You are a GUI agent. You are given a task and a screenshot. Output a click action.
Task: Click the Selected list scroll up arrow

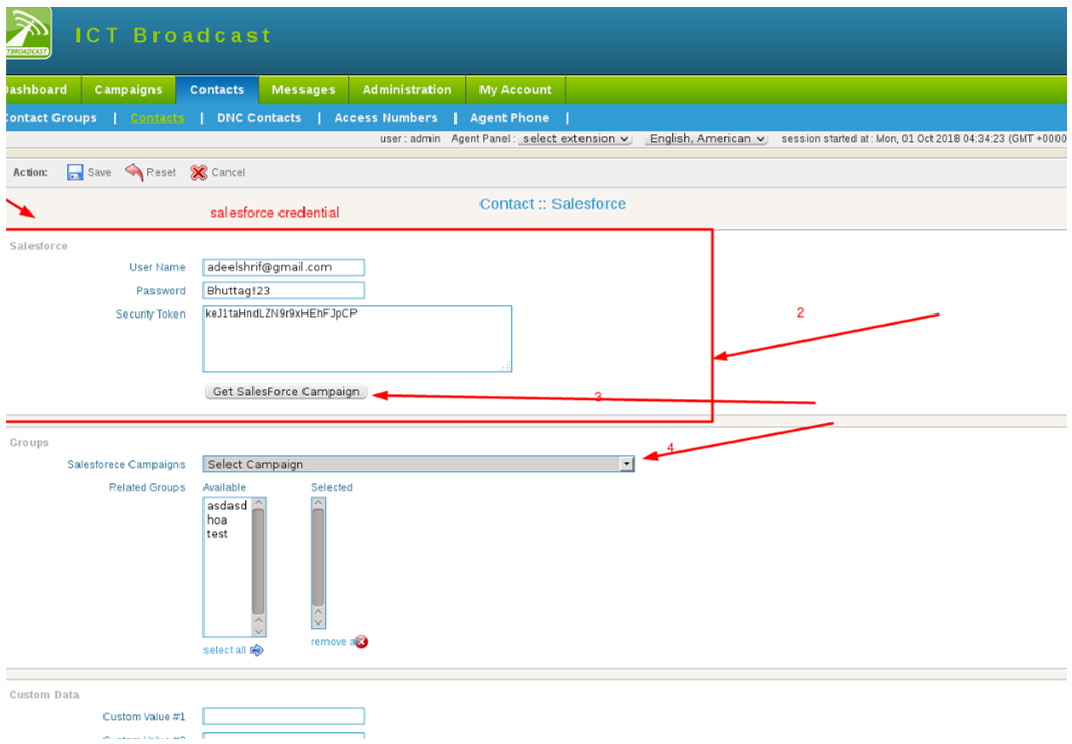click(318, 503)
